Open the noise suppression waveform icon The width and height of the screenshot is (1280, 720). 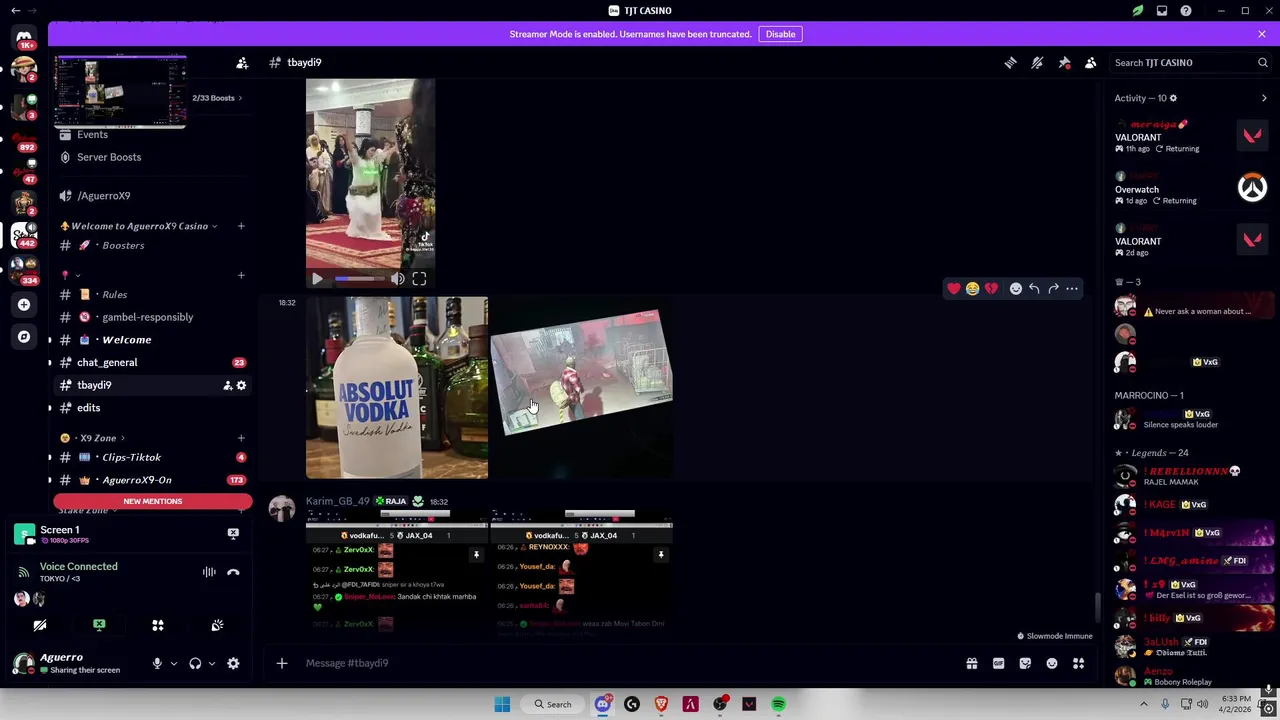[x=209, y=572]
